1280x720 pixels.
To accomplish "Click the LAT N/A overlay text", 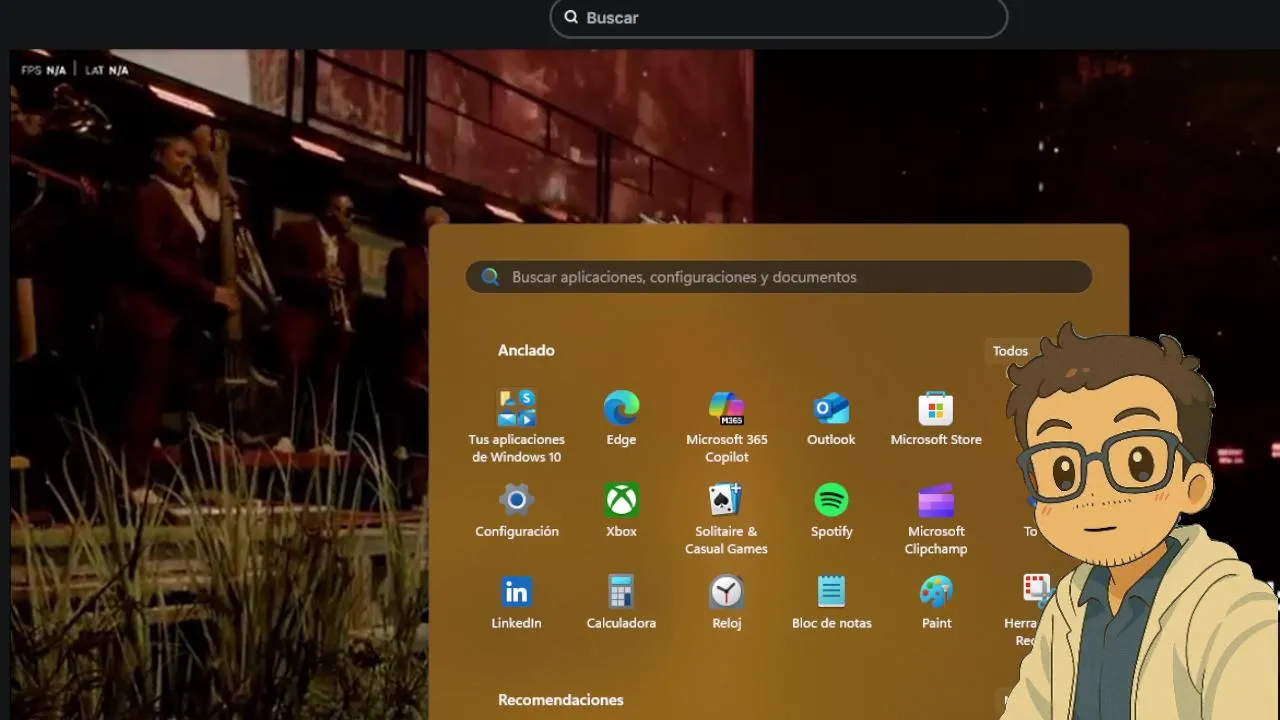I will coord(107,70).
